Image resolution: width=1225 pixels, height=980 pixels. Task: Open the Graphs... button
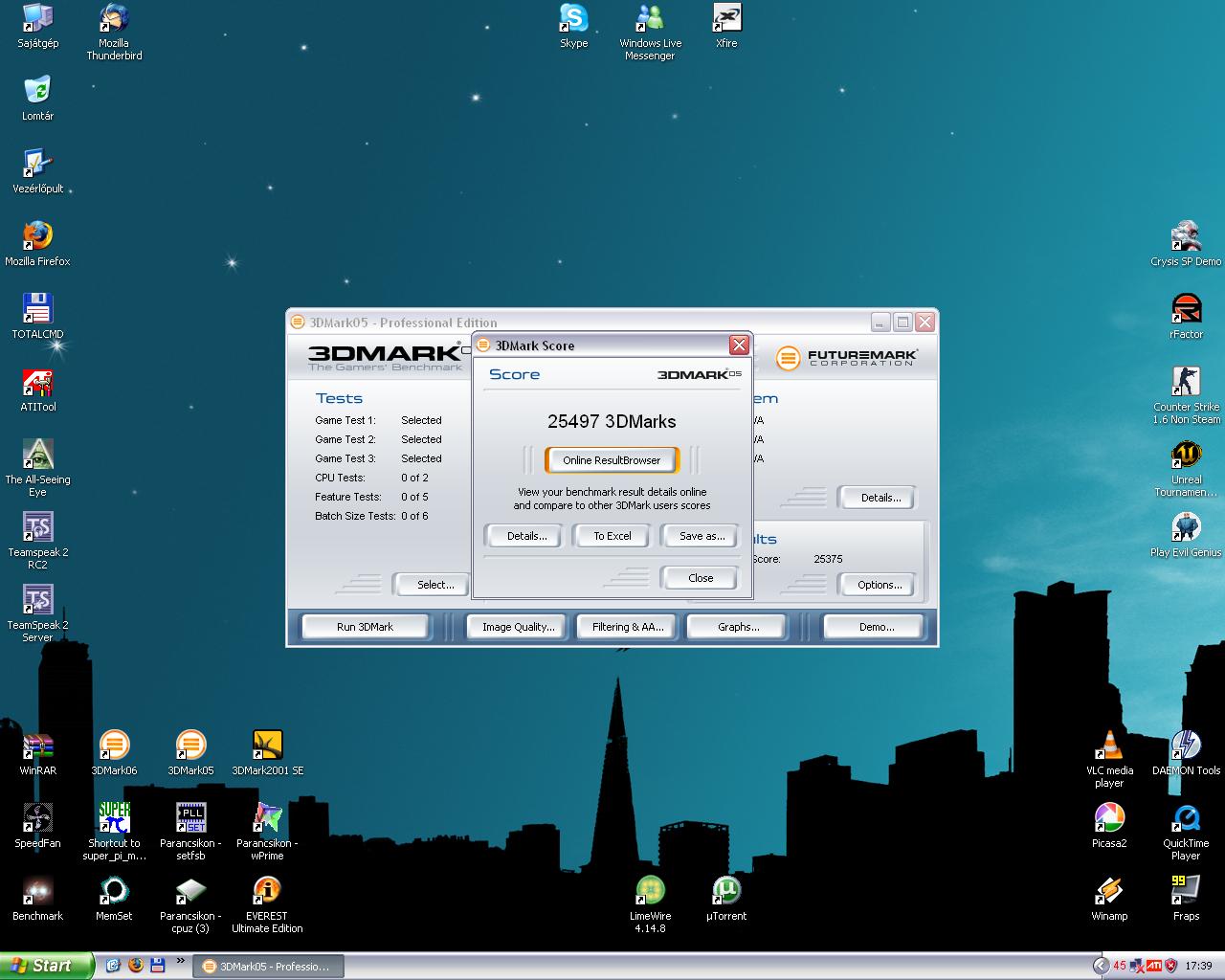[738, 627]
